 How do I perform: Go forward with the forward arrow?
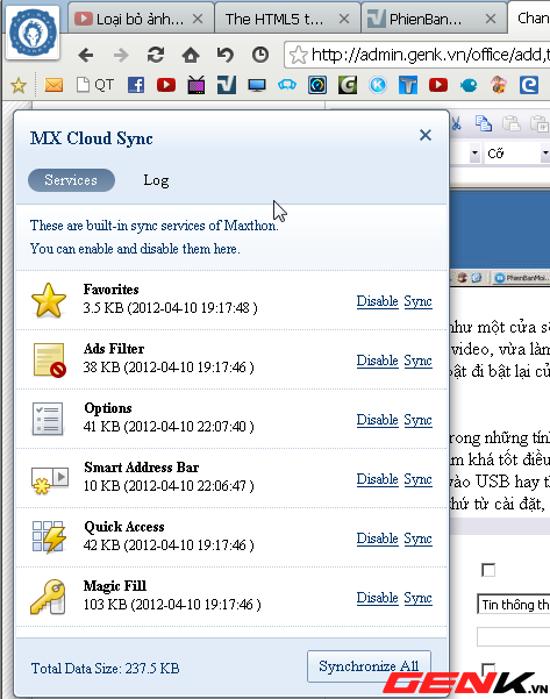pyautogui.click(x=120, y=55)
